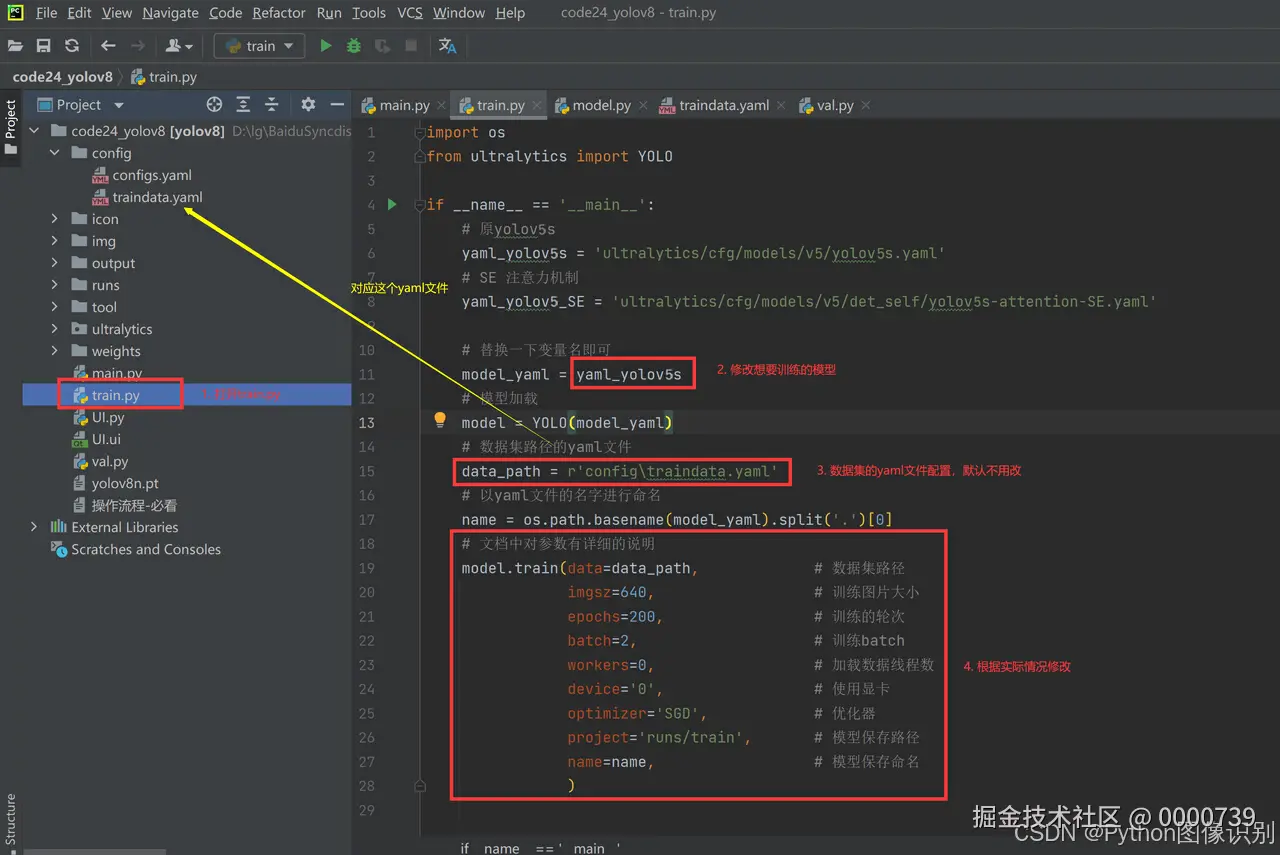
Task: Expand External Libraries node
Action: click(35, 527)
